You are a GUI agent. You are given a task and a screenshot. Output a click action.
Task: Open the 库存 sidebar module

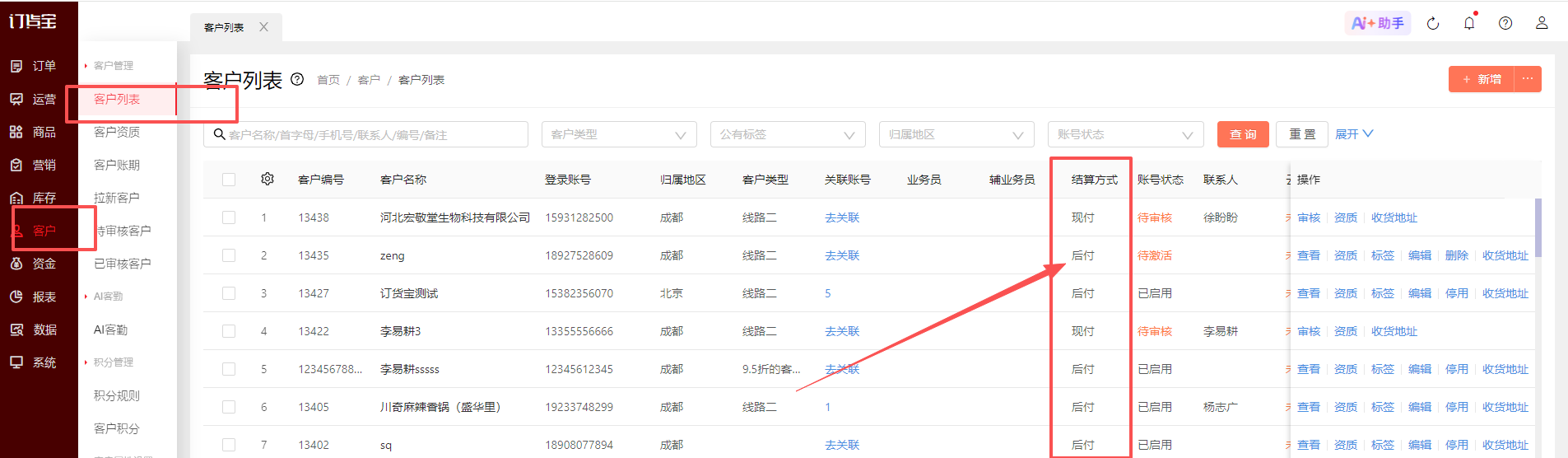pyautogui.click(x=33, y=198)
